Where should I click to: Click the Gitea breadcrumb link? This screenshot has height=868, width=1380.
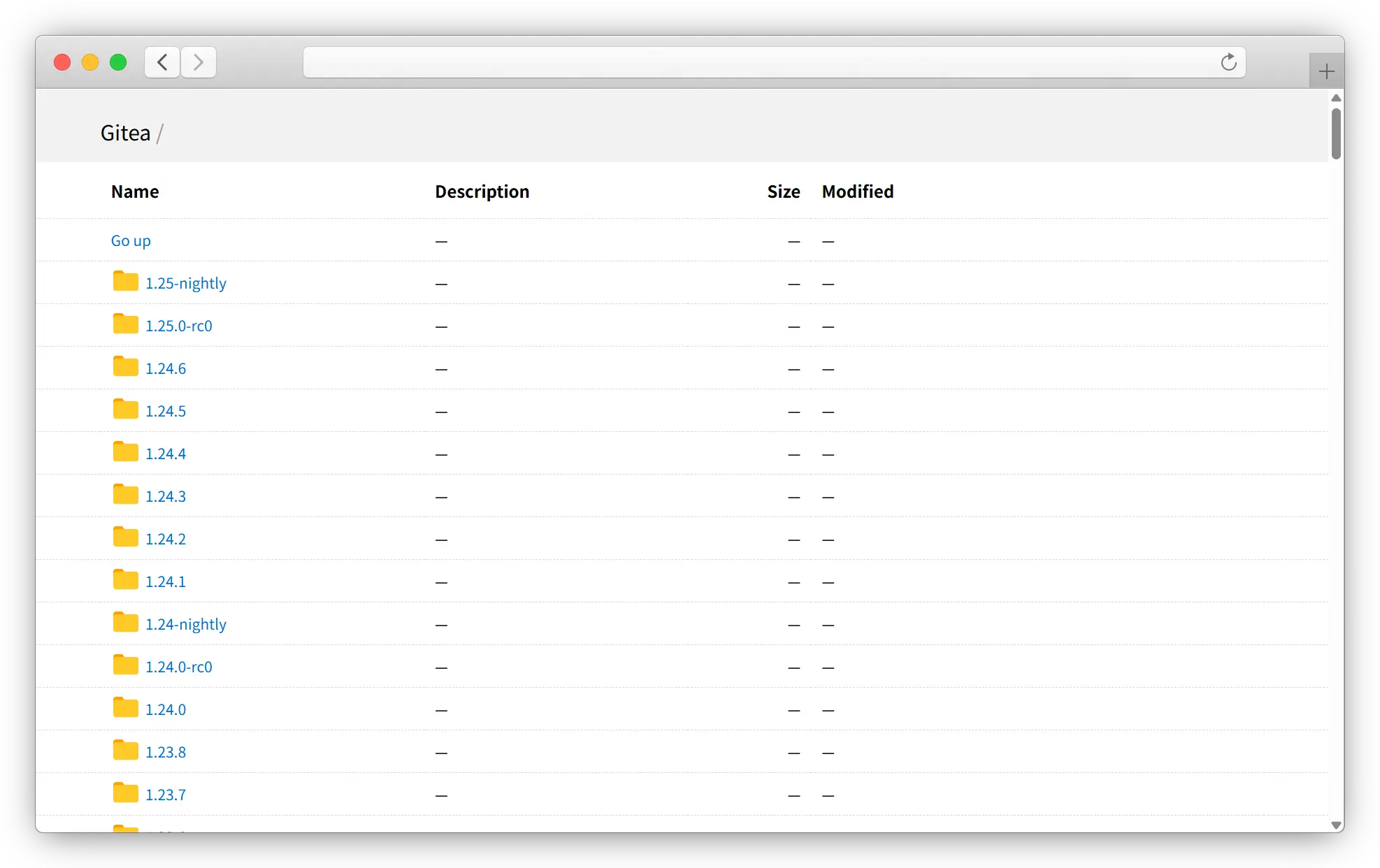(x=125, y=133)
